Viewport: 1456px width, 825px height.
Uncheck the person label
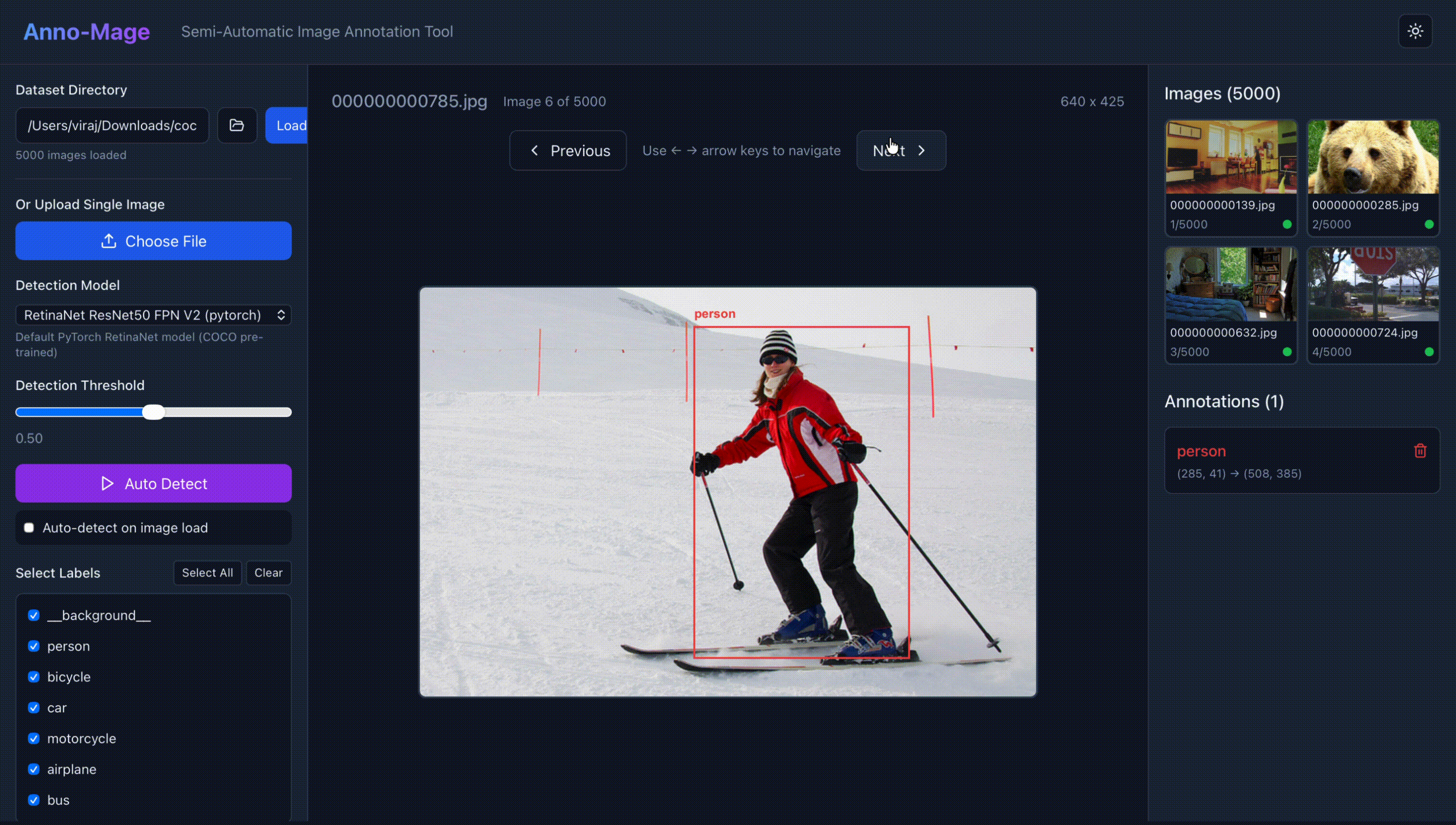pyautogui.click(x=34, y=646)
